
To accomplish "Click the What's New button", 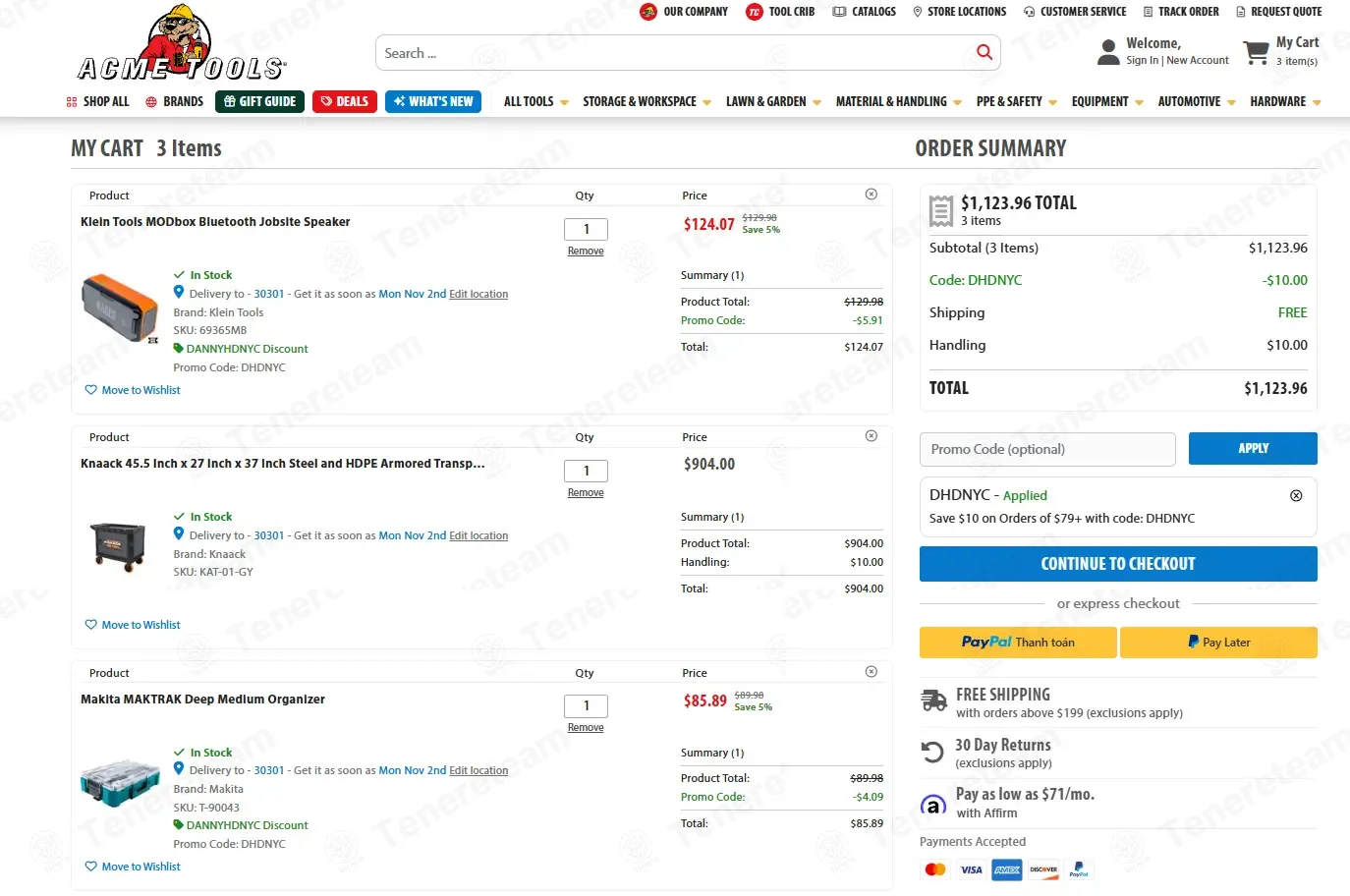I will pyautogui.click(x=433, y=101).
